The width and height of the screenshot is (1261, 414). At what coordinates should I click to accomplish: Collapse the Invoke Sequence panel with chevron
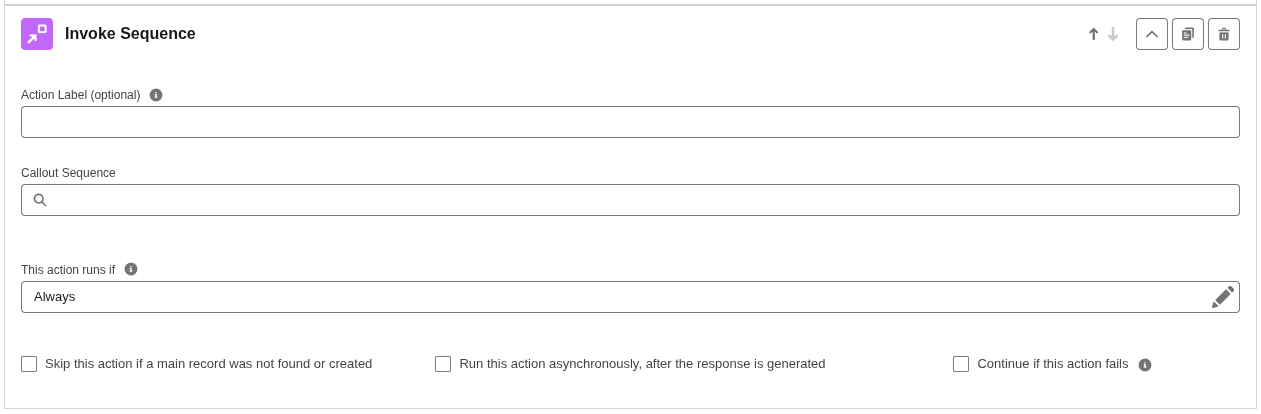click(x=1152, y=34)
